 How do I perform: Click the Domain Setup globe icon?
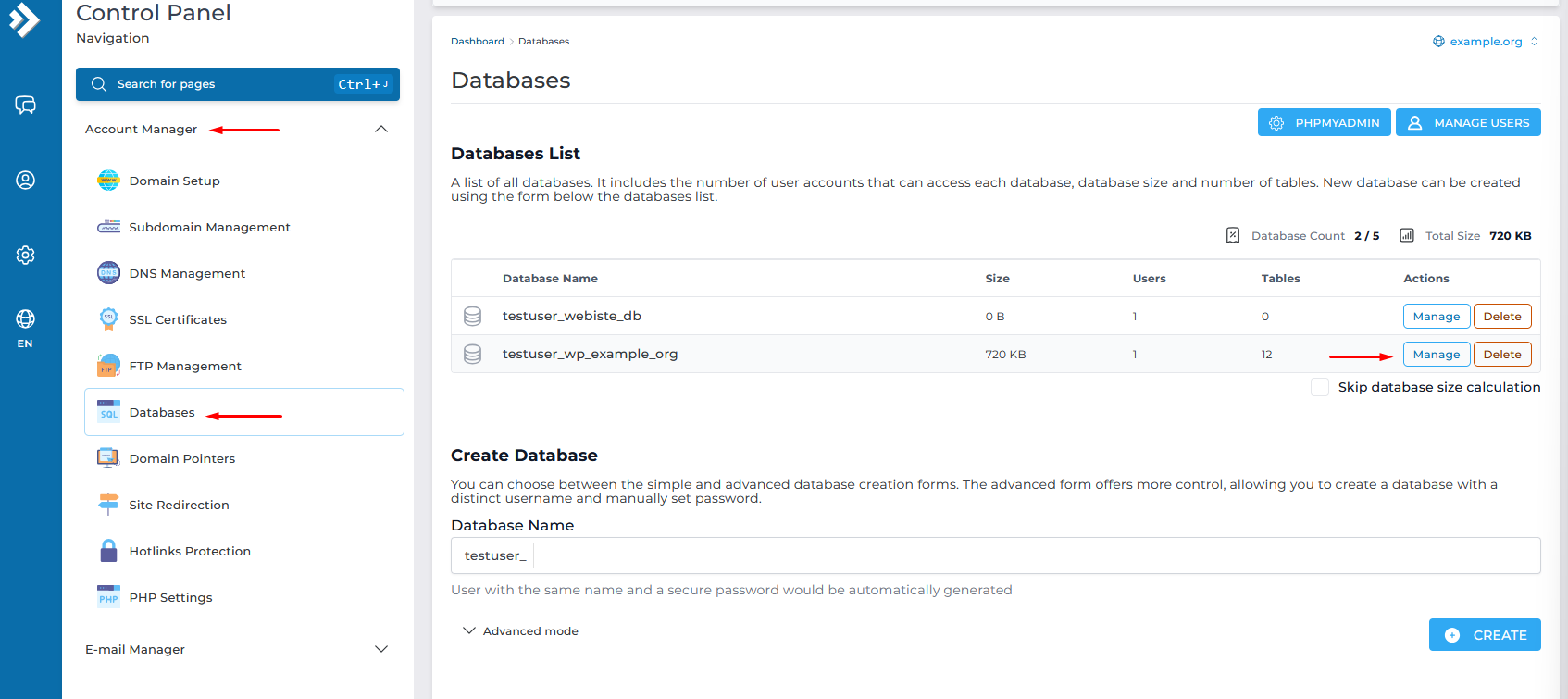coord(108,181)
